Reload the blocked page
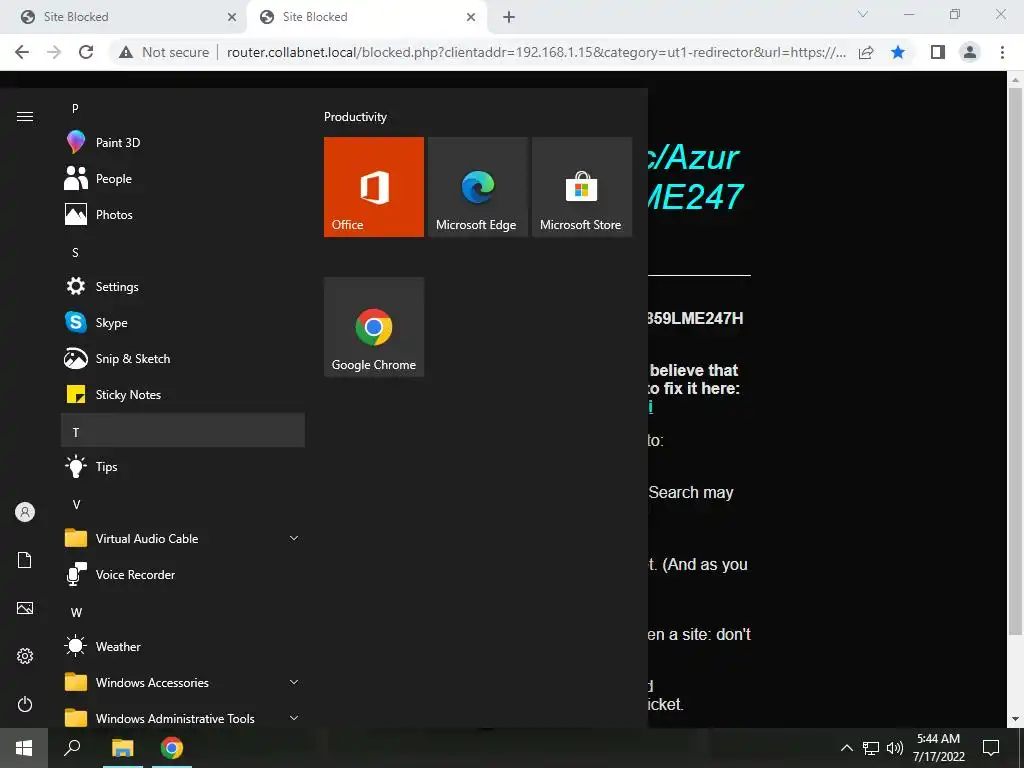1024x768 pixels. [x=86, y=52]
